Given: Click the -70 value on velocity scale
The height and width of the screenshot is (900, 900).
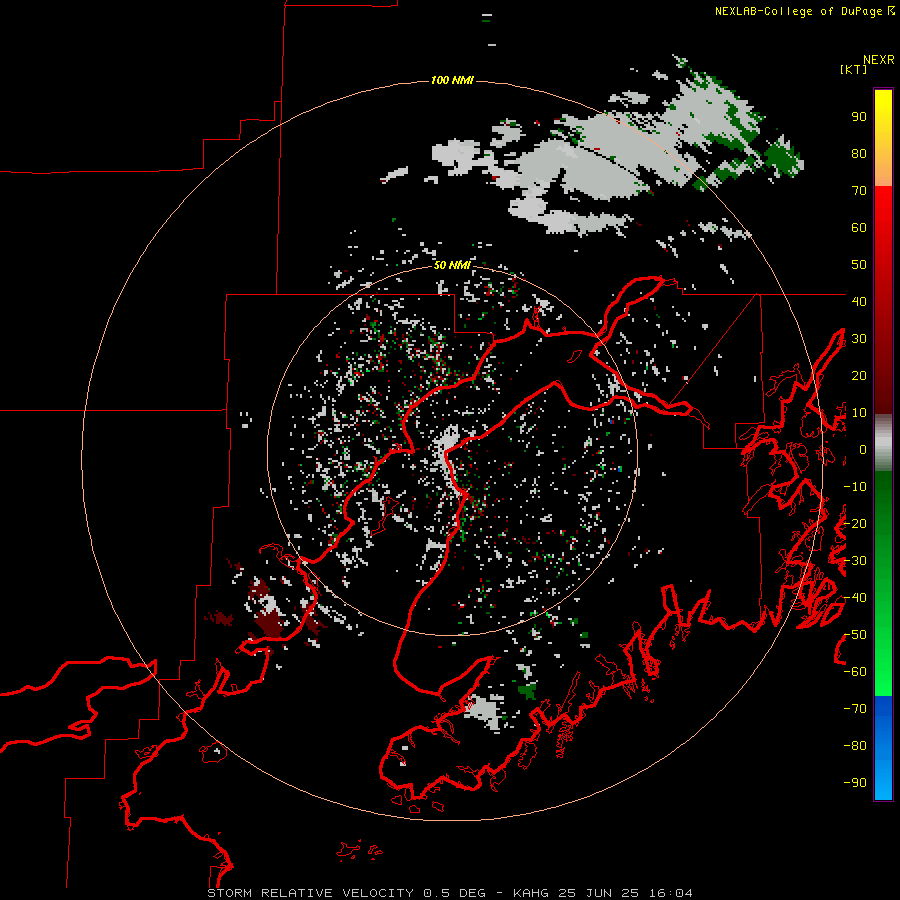Looking at the screenshot, I should [x=855, y=709].
